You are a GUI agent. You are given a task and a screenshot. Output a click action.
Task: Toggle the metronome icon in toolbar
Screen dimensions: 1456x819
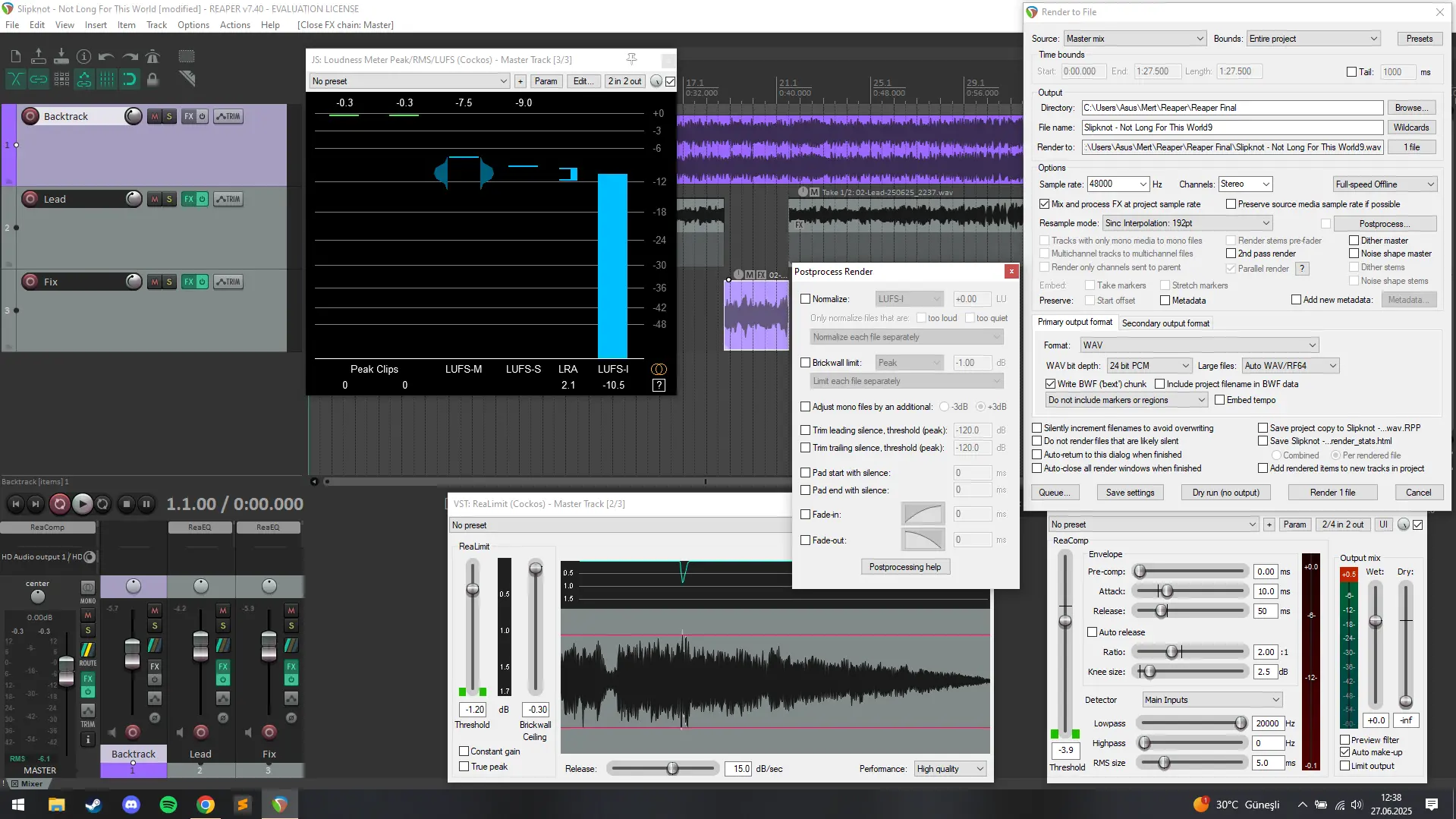pos(153,56)
